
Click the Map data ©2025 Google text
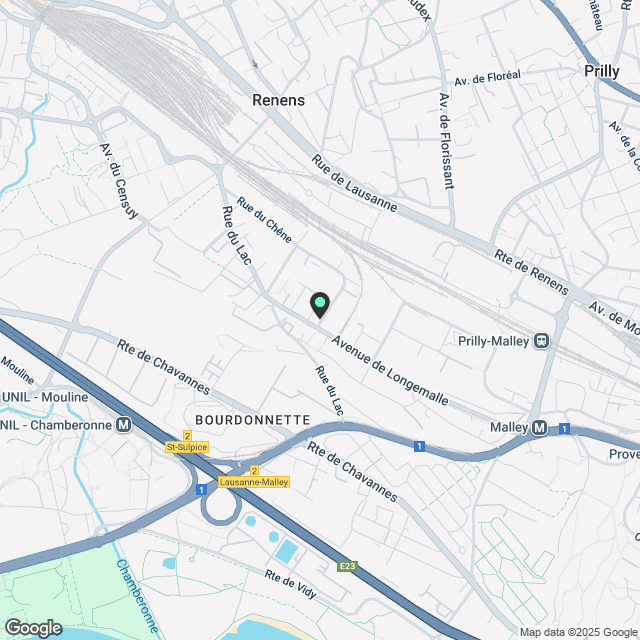point(579,633)
